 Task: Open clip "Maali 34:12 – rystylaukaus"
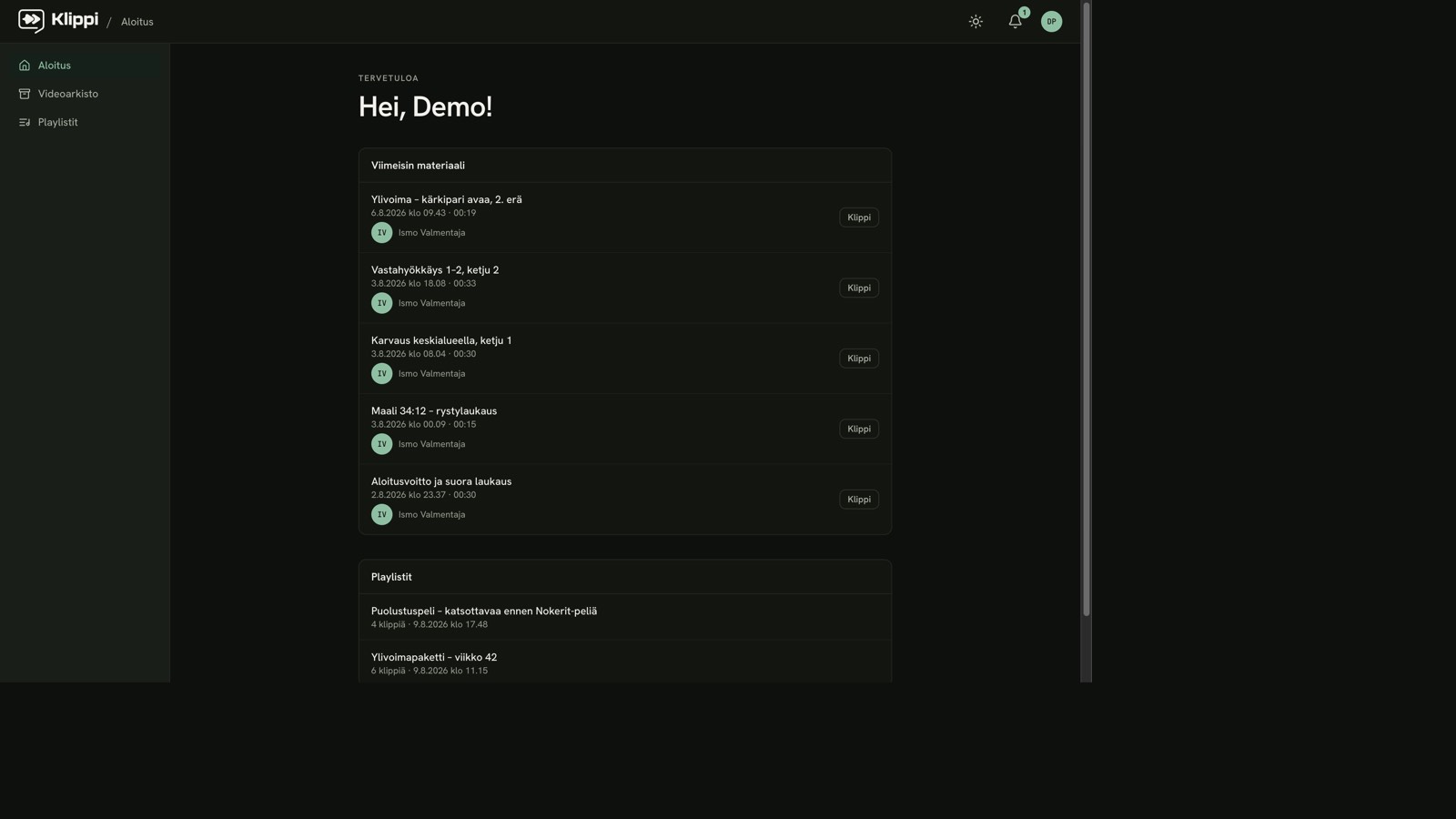pyautogui.click(x=434, y=411)
